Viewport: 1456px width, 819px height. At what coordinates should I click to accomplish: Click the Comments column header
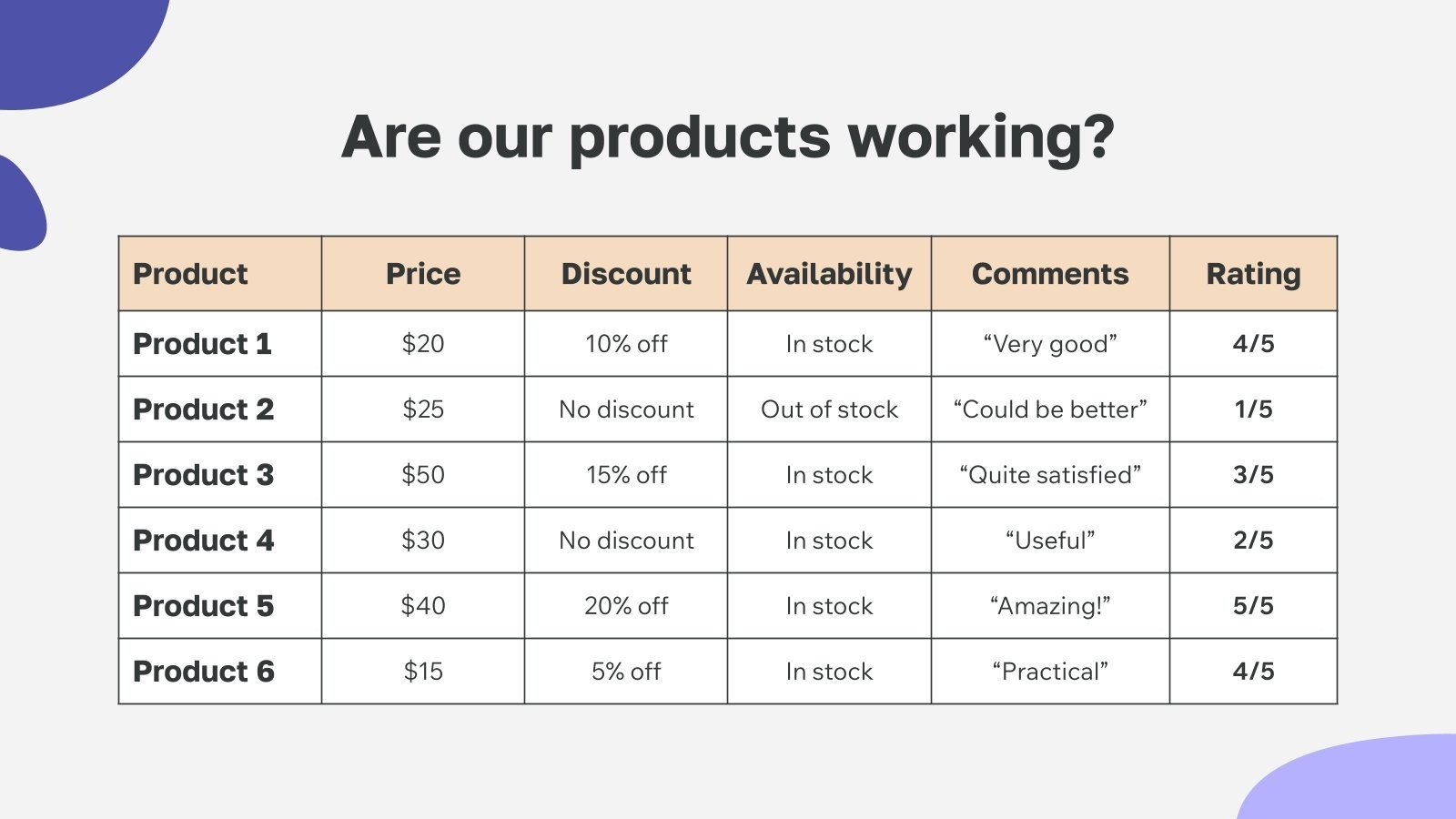click(x=1050, y=274)
